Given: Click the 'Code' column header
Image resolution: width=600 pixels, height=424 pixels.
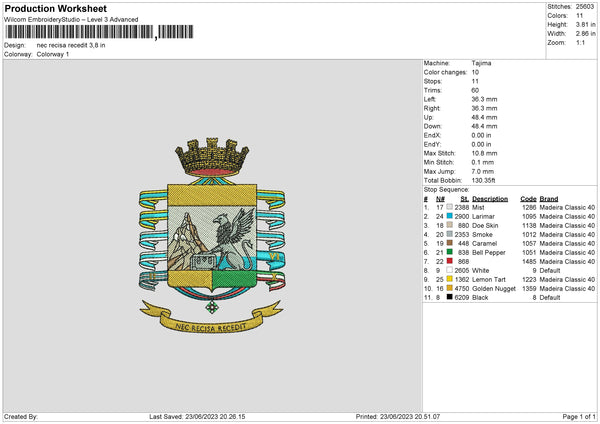Looking at the screenshot, I should coord(528,199).
